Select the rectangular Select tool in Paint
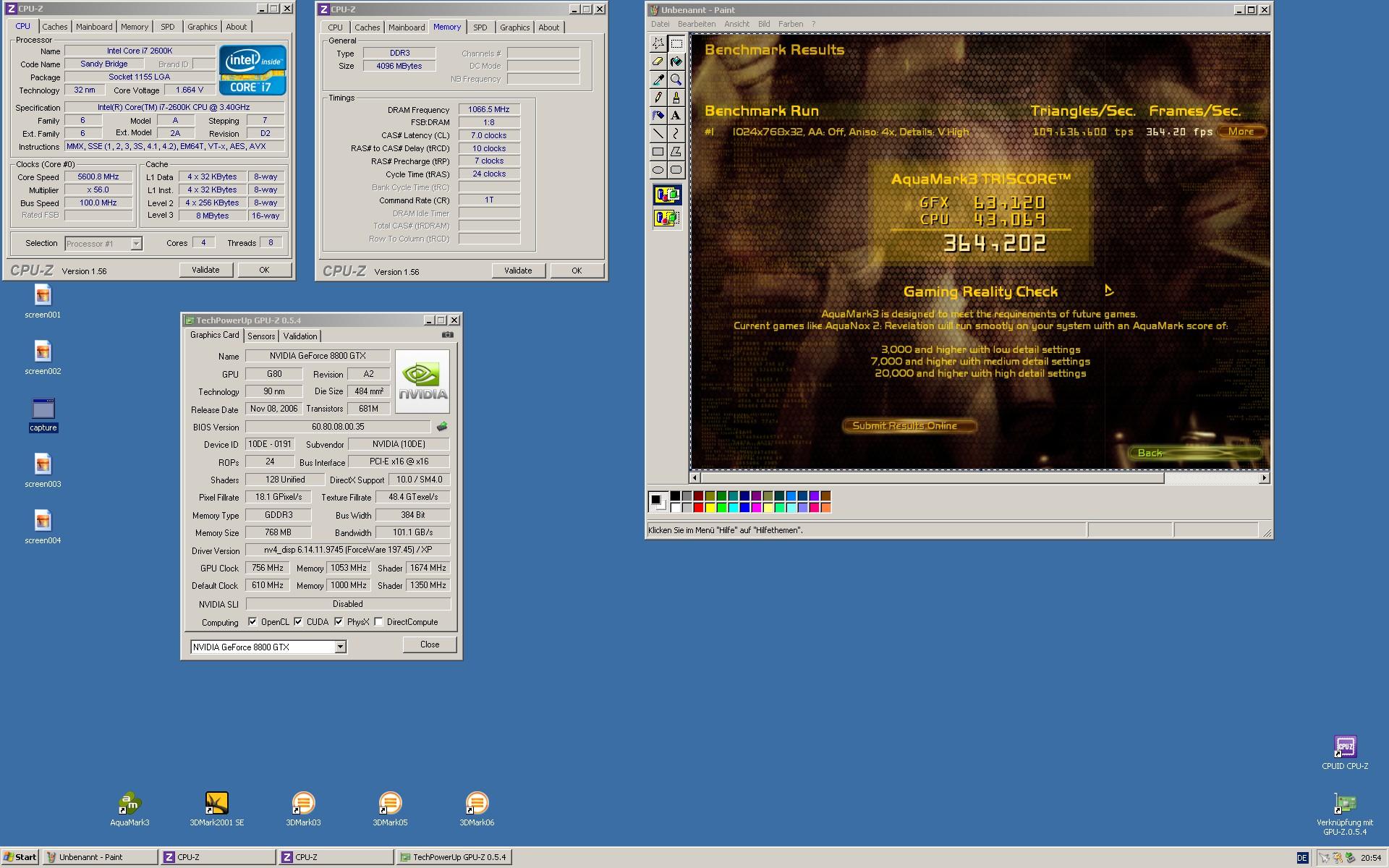The image size is (1389, 868). [676, 43]
